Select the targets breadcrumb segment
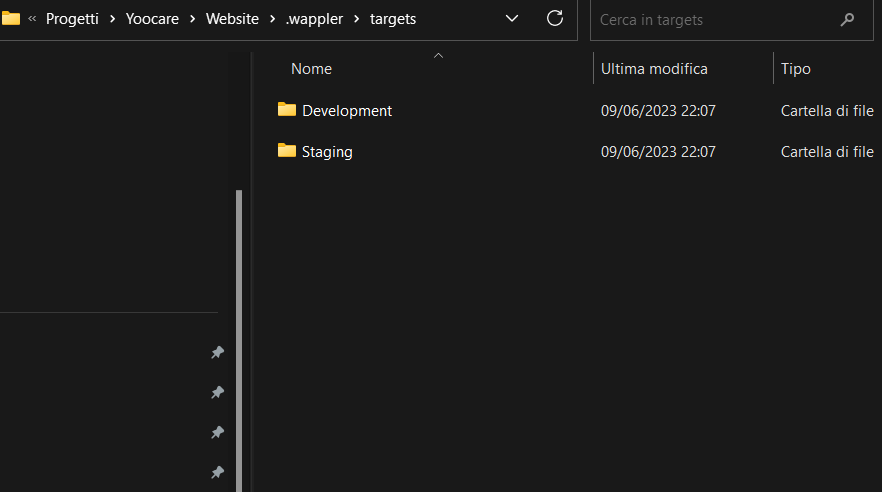 click(x=393, y=19)
